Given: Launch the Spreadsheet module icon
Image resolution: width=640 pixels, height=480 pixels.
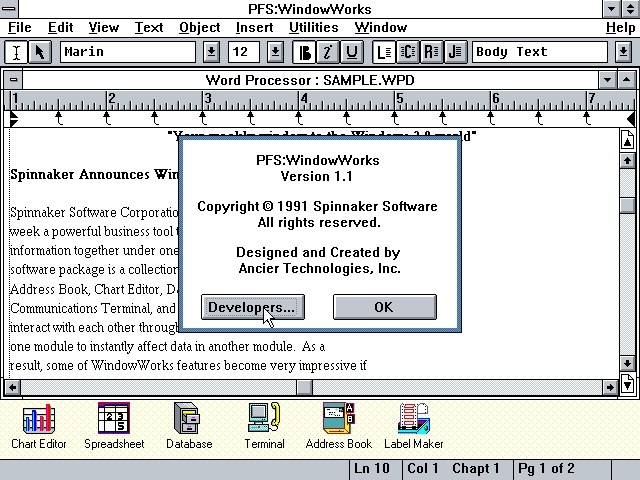Looking at the screenshot, I should (x=113, y=418).
